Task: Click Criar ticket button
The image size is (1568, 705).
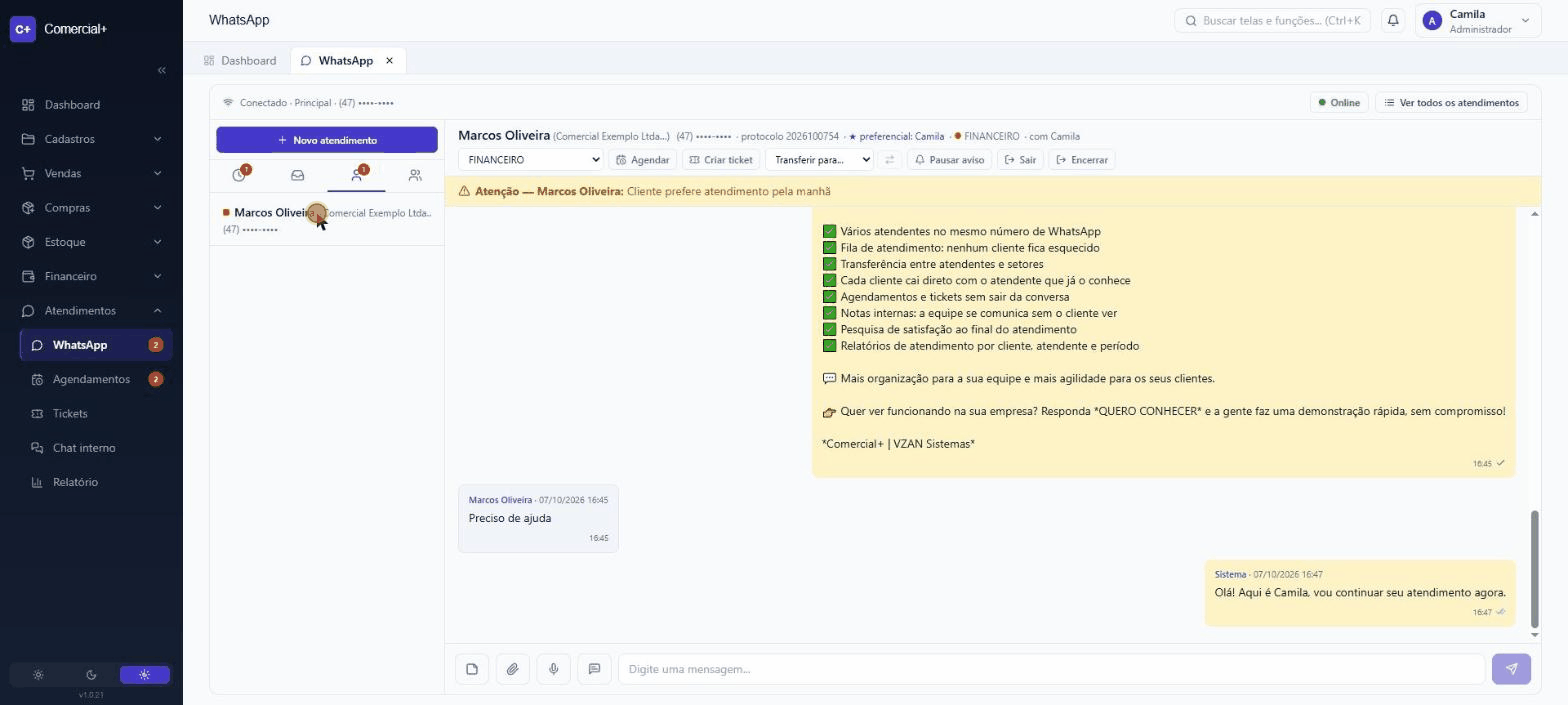Action: pyautogui.click(x=721, y=160)
